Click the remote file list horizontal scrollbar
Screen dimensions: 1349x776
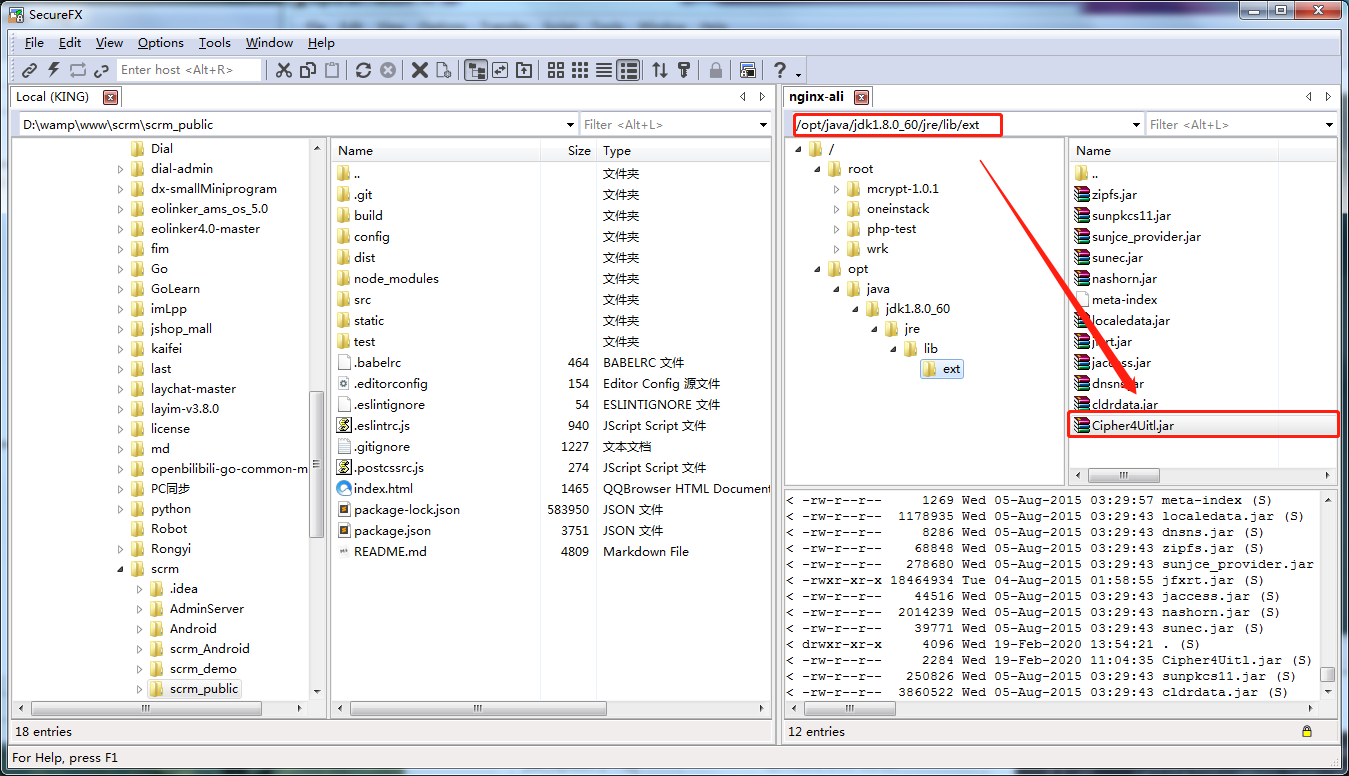[1124, 476]
